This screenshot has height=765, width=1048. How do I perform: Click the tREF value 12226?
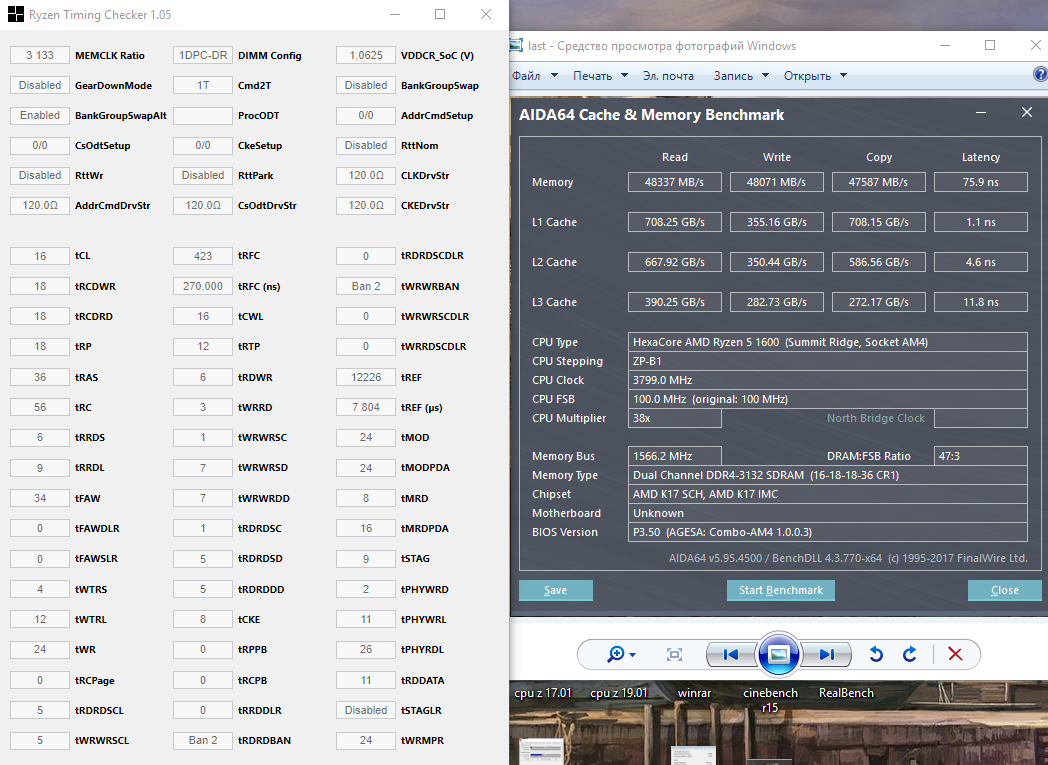click(366, 377)
